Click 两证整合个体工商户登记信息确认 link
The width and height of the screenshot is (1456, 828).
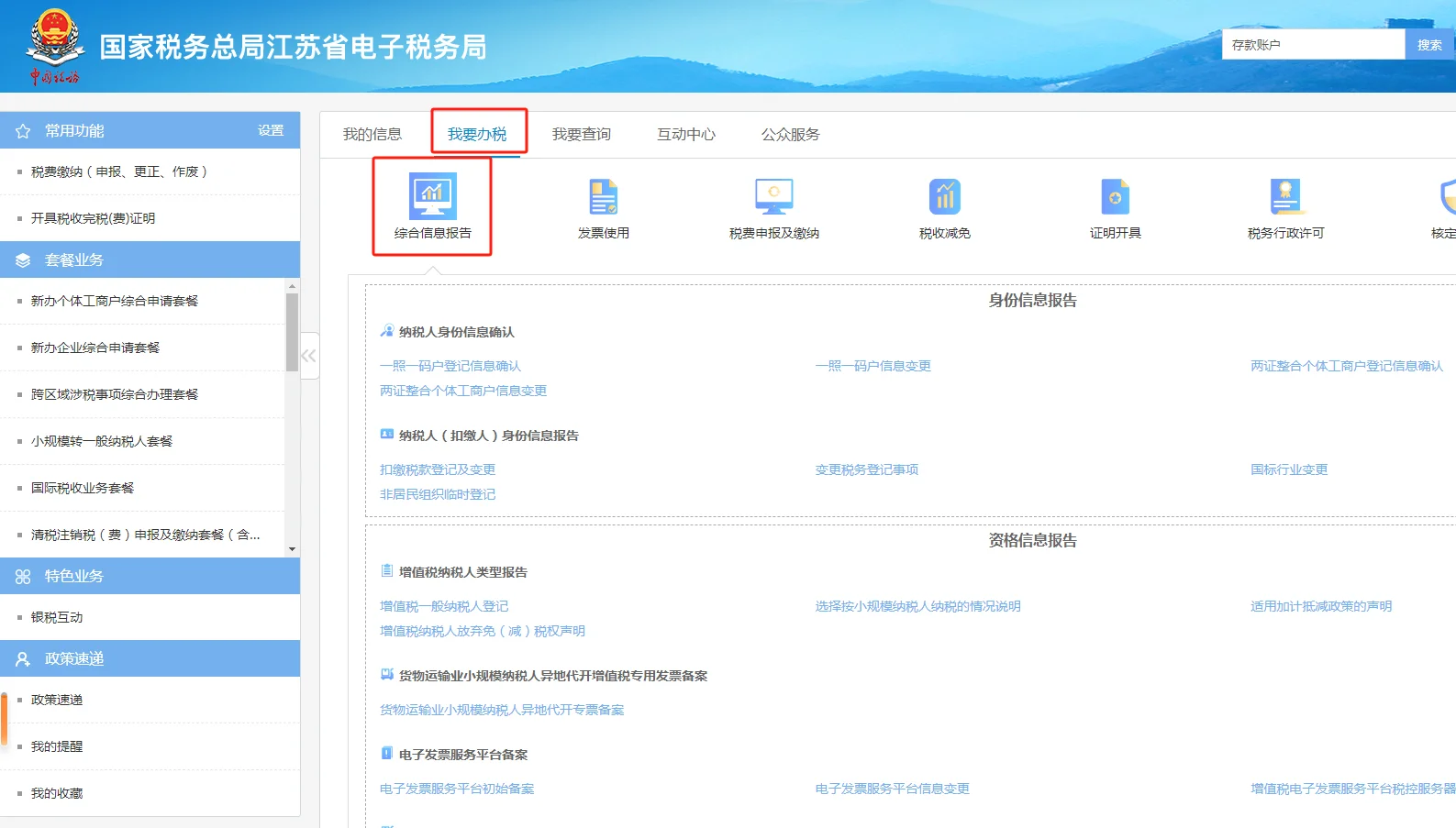pos(1347,366)
